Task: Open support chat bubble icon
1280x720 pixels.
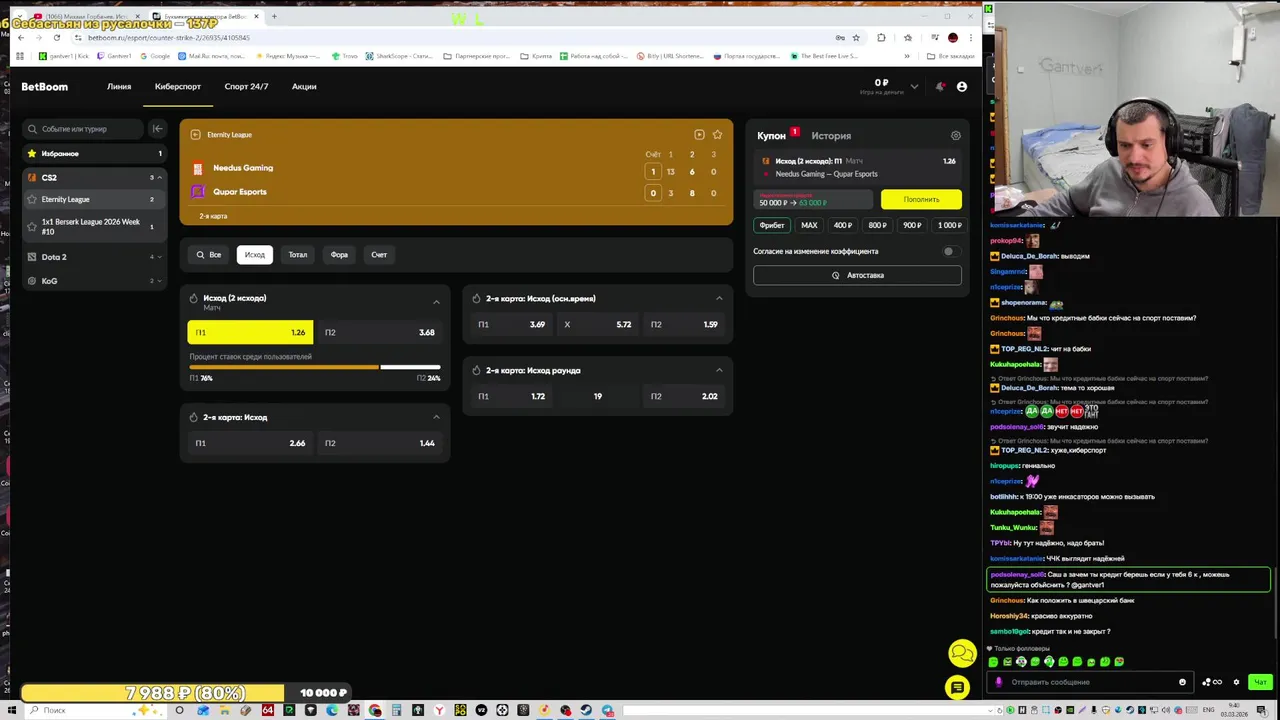Action: pyautogui.click(x=962, y=654)
